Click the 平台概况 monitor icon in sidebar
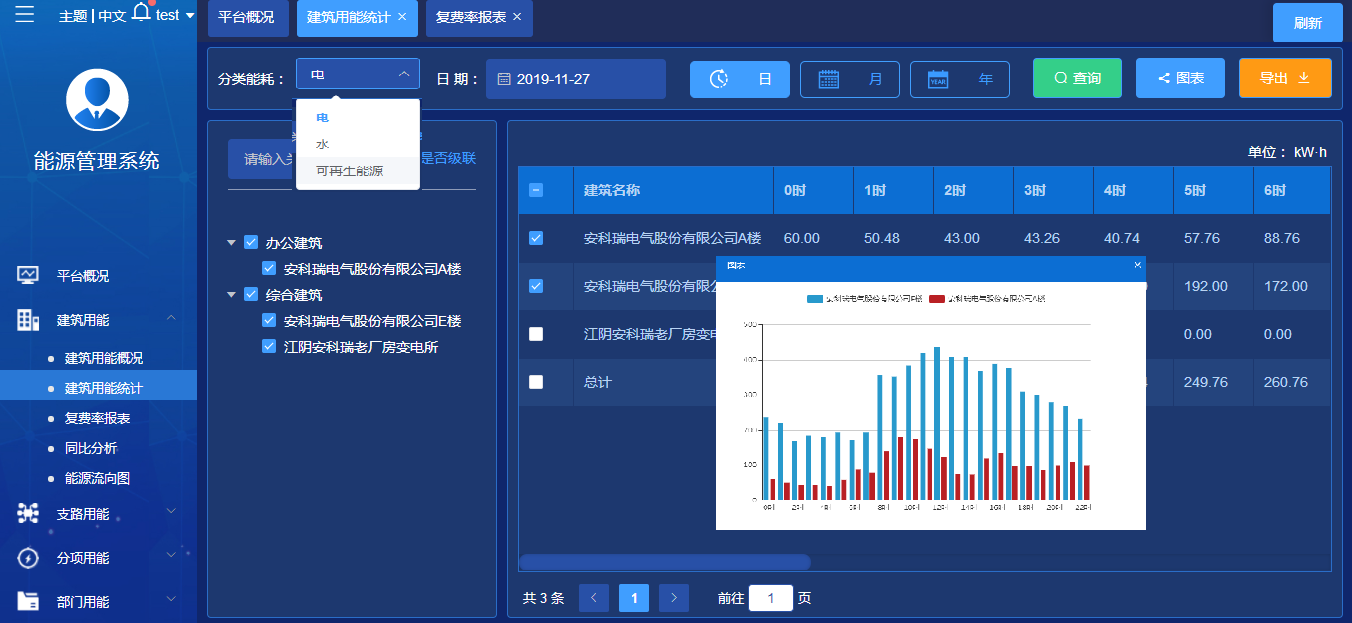This screenshot has width=1352, height=623. (x=28, y=276)
